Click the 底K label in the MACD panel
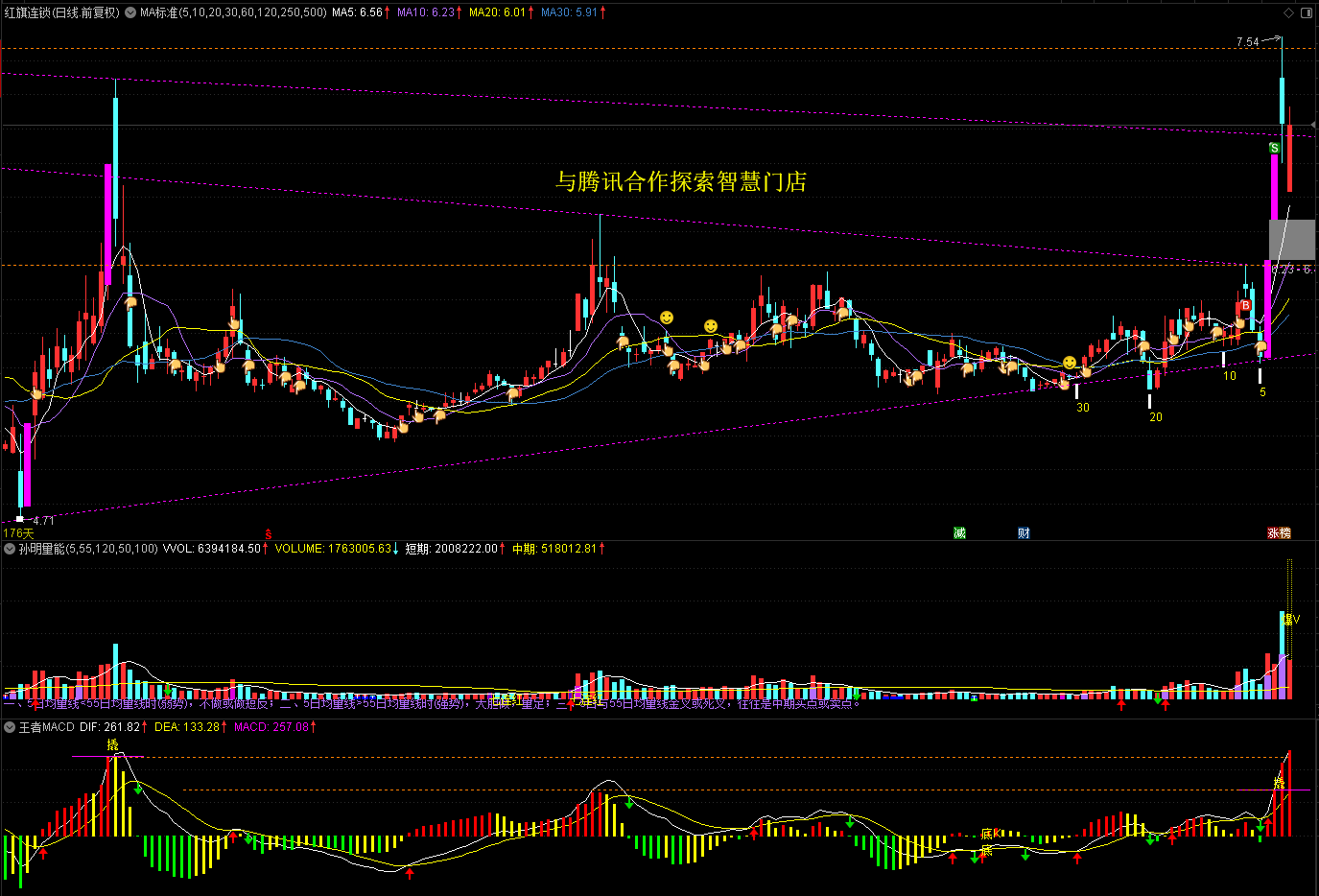The height and width of the screenshot is (896, 1319). pyautogui.click(x=991, y=834)
